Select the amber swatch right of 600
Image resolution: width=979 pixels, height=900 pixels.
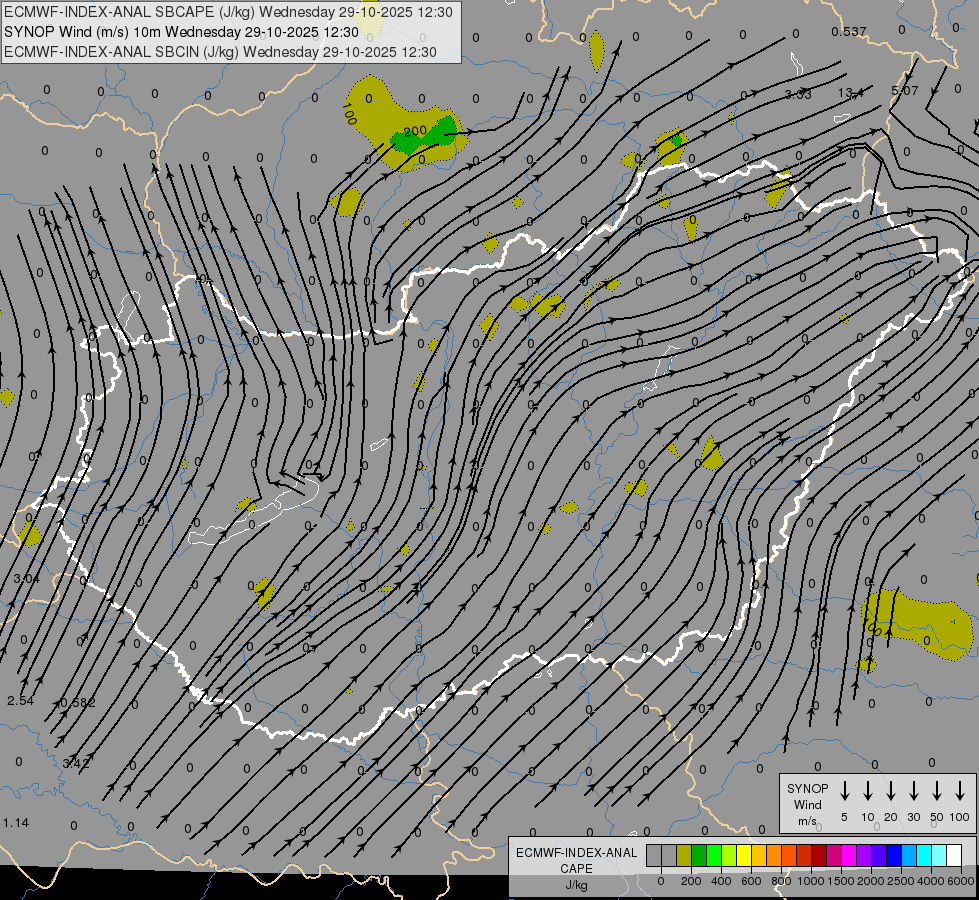[x=759, y=855]
